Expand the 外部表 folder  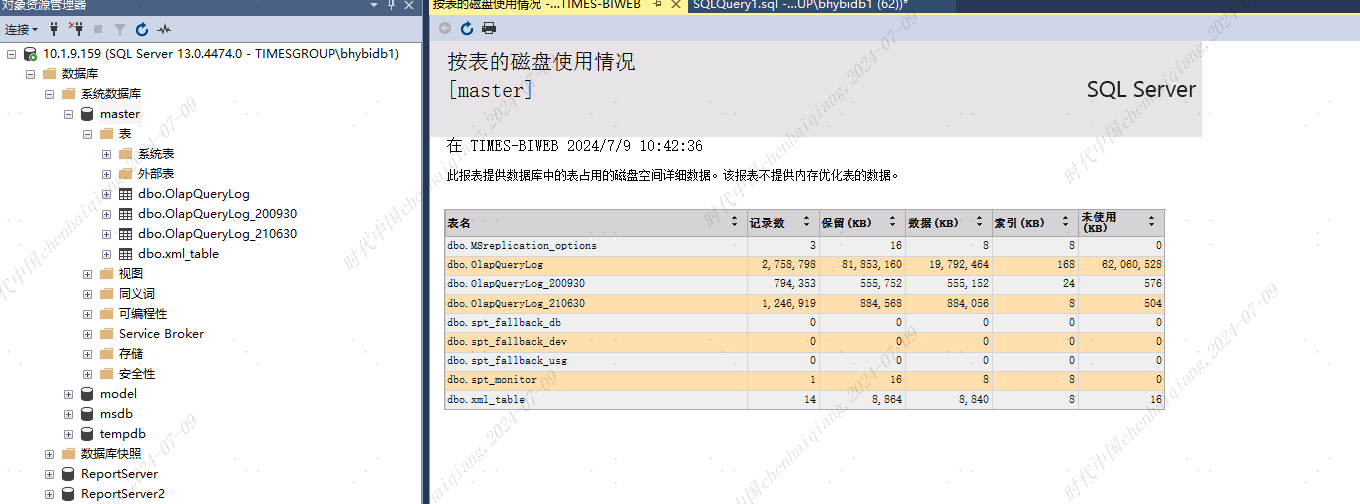coord(106,174)
